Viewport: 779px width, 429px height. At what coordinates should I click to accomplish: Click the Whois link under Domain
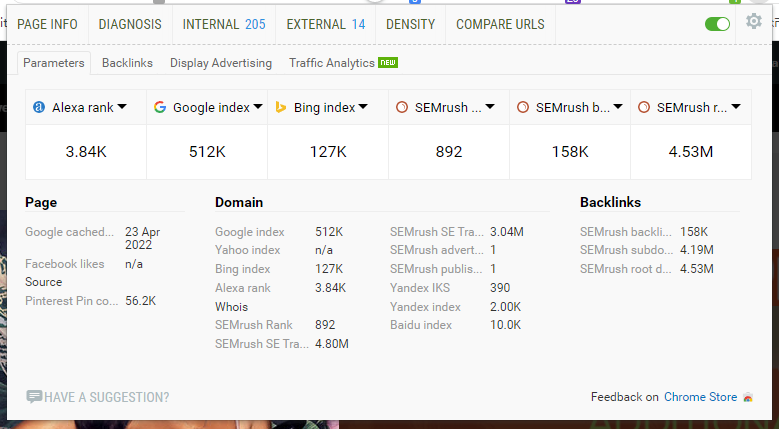pos(231,307)
